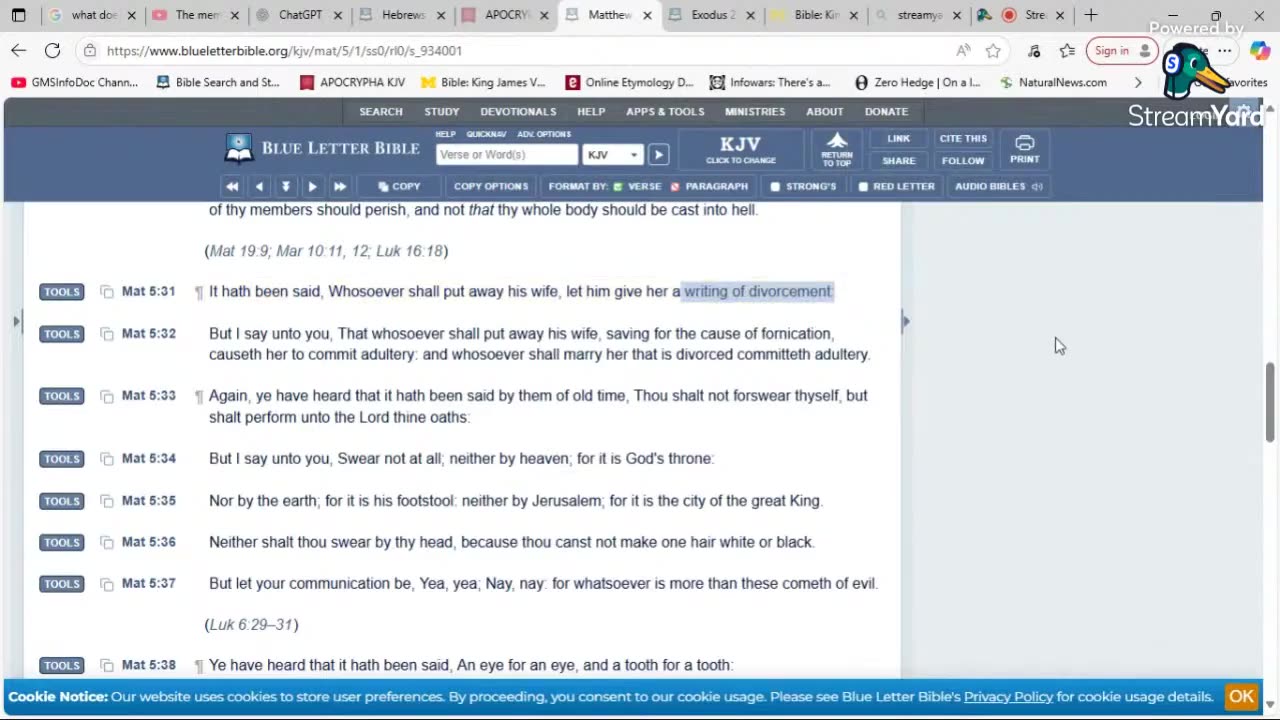
Task: Open Tools for Mat 5:32
Action: 61,334
